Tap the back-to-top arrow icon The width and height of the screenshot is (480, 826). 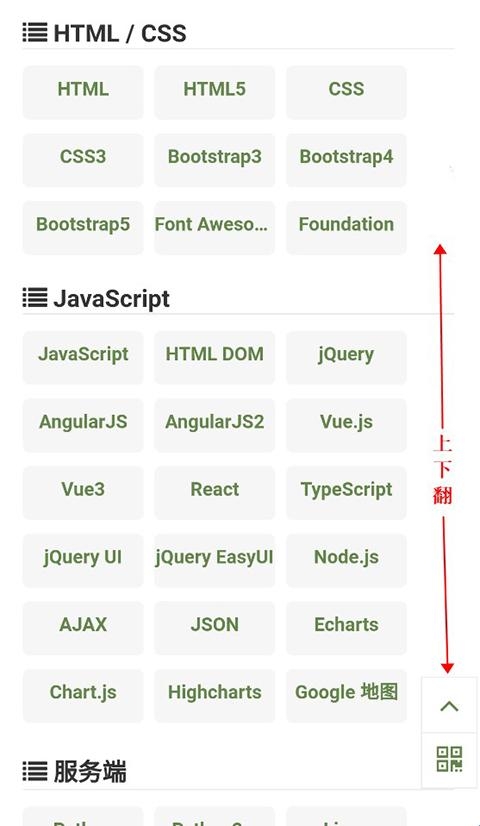449,706
